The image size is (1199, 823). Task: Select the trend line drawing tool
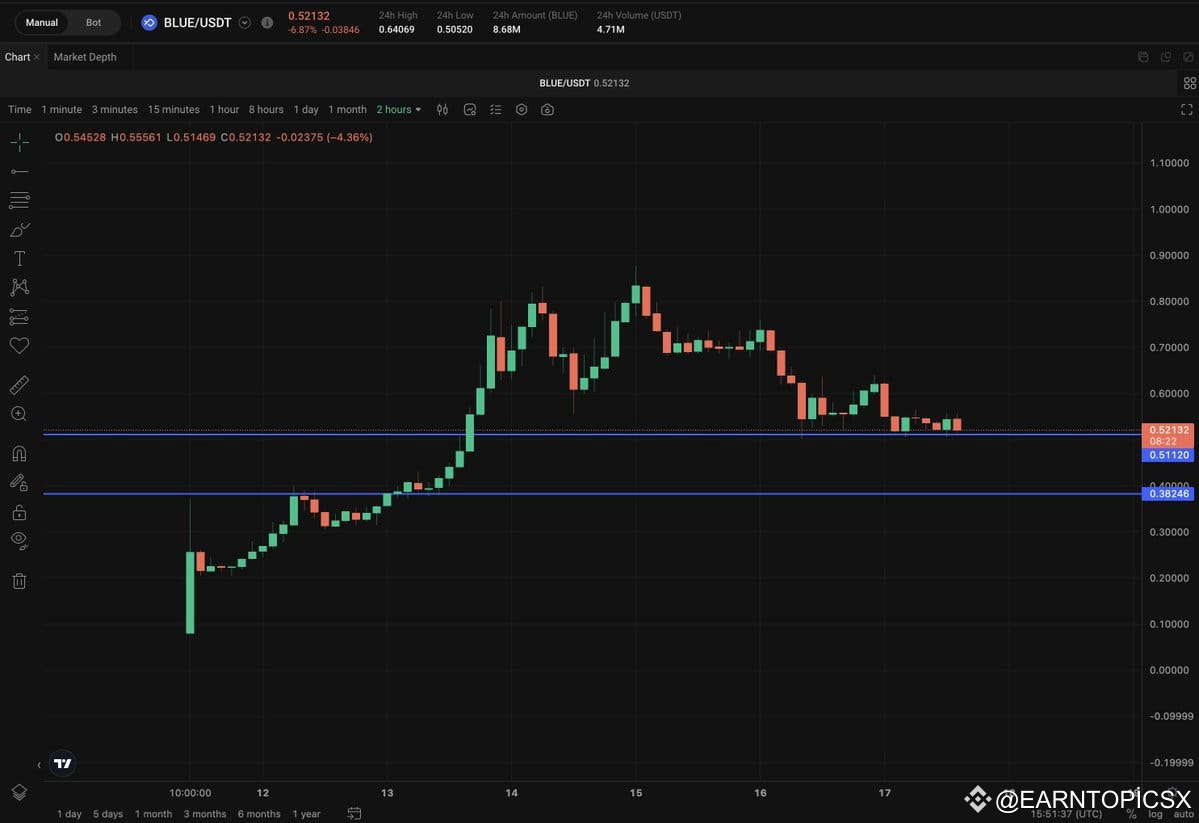(x=19, y=170)
